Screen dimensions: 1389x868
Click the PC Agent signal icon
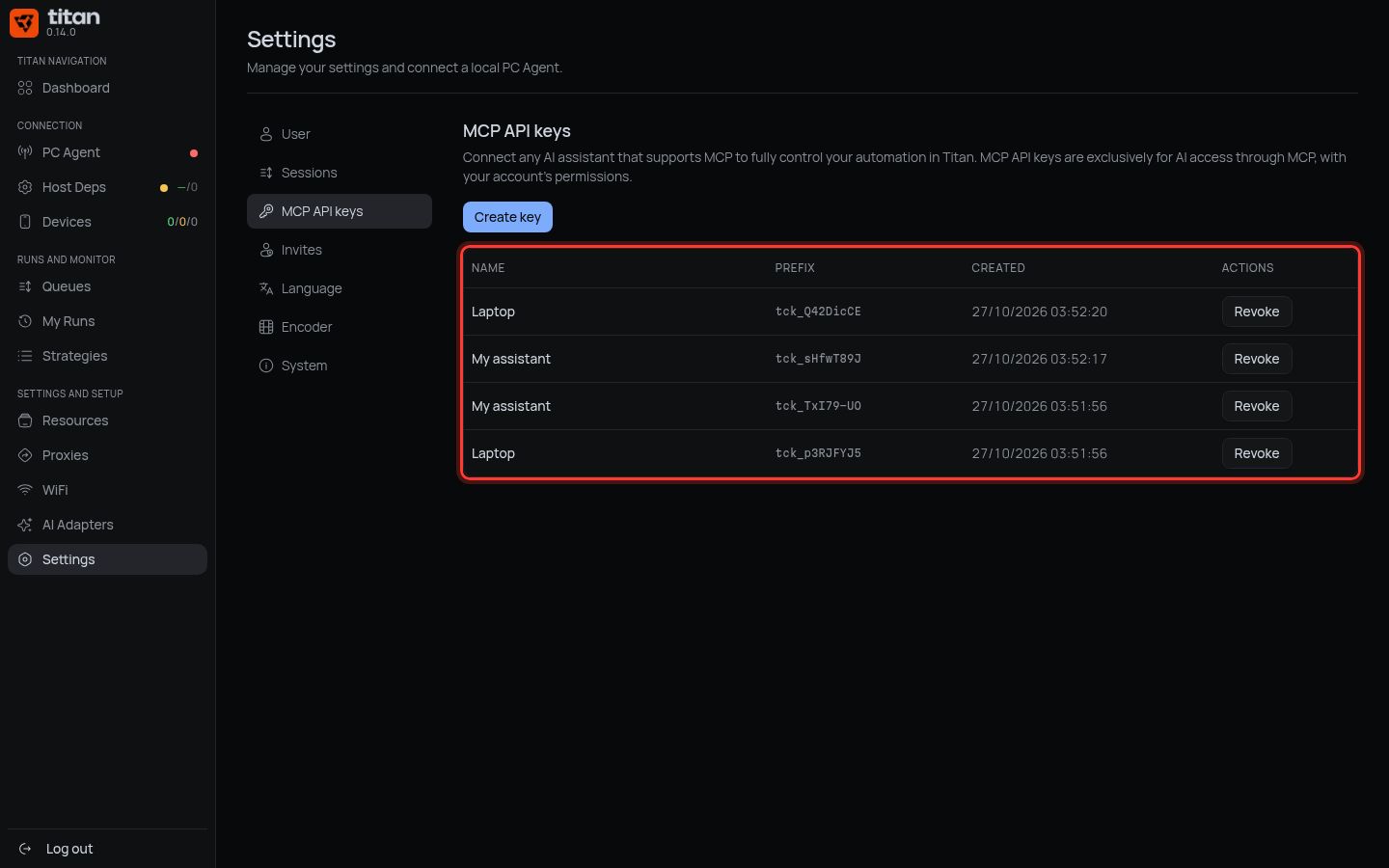pyautogui.click(x=25, y=152)
